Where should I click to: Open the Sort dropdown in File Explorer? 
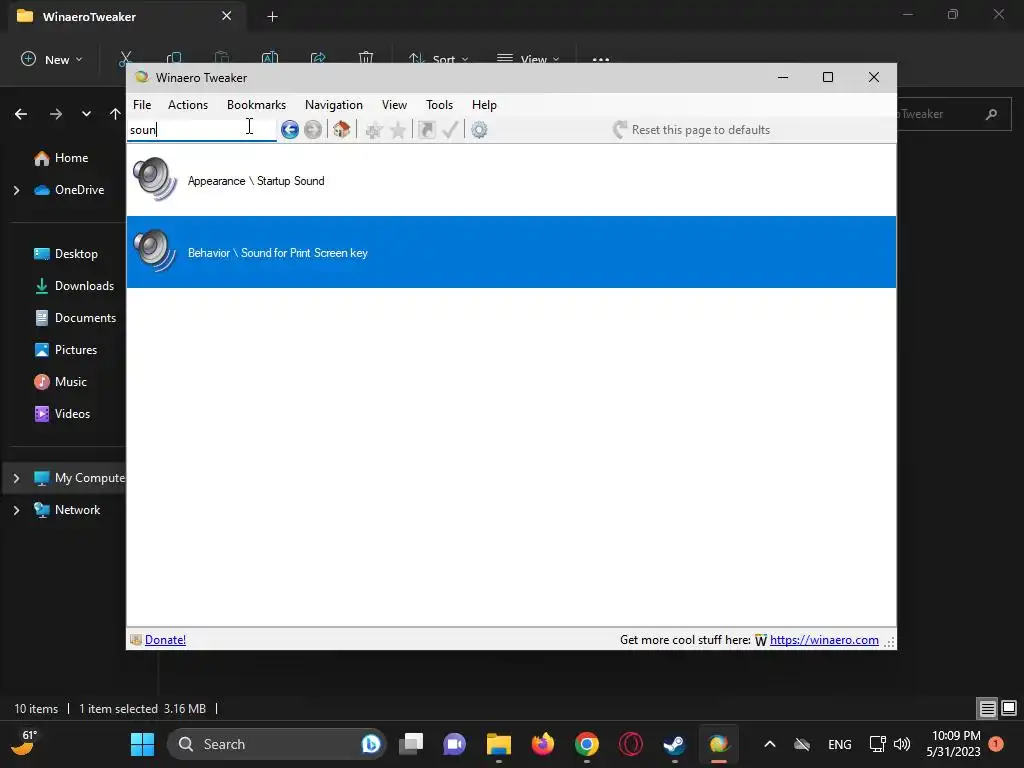coord(438,59)
